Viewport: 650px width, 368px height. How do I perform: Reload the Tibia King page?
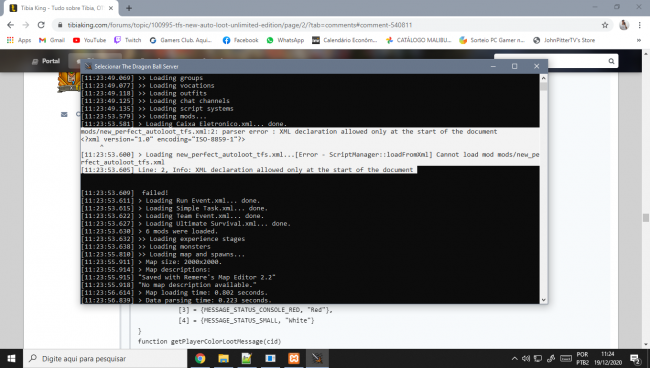coord(41,25)
